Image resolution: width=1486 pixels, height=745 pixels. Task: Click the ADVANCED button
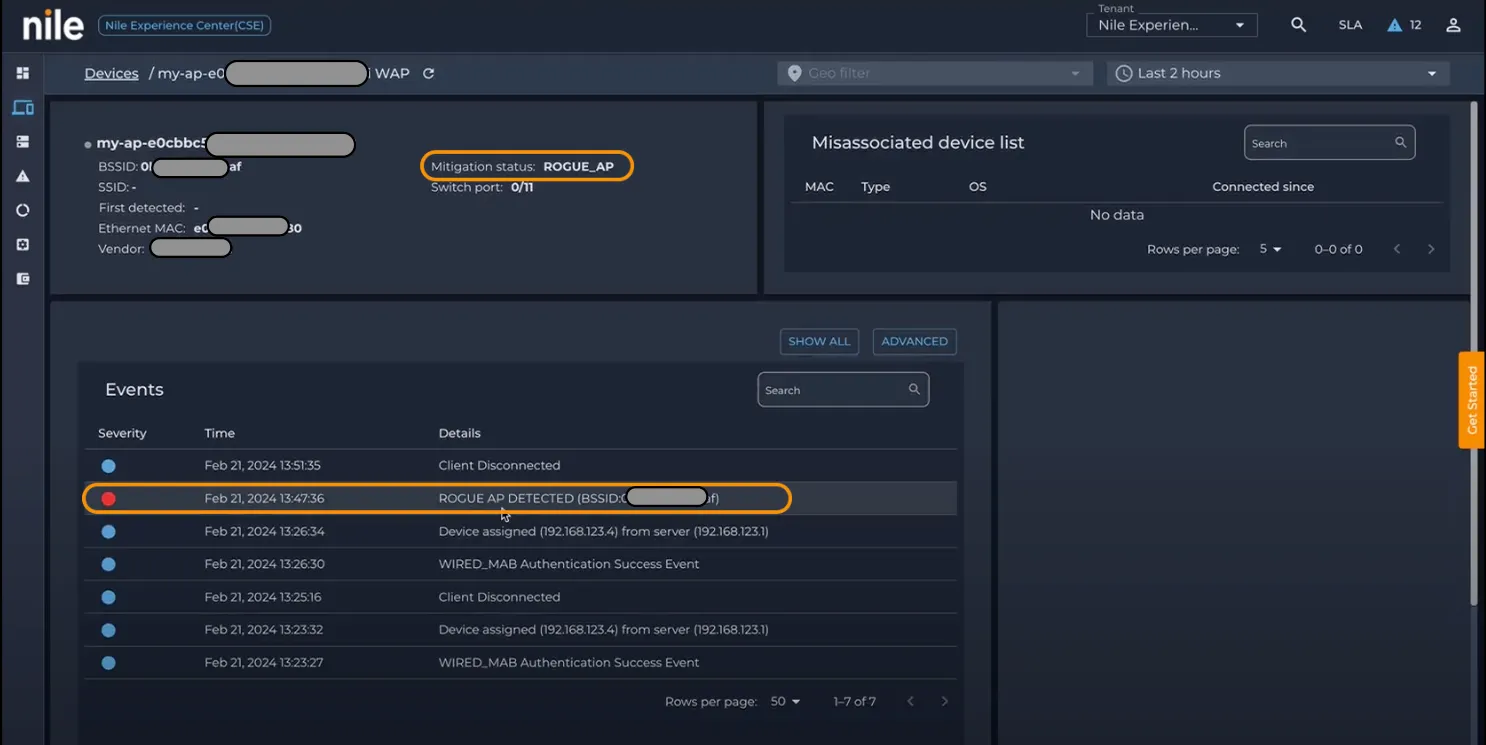click(914, 341)
